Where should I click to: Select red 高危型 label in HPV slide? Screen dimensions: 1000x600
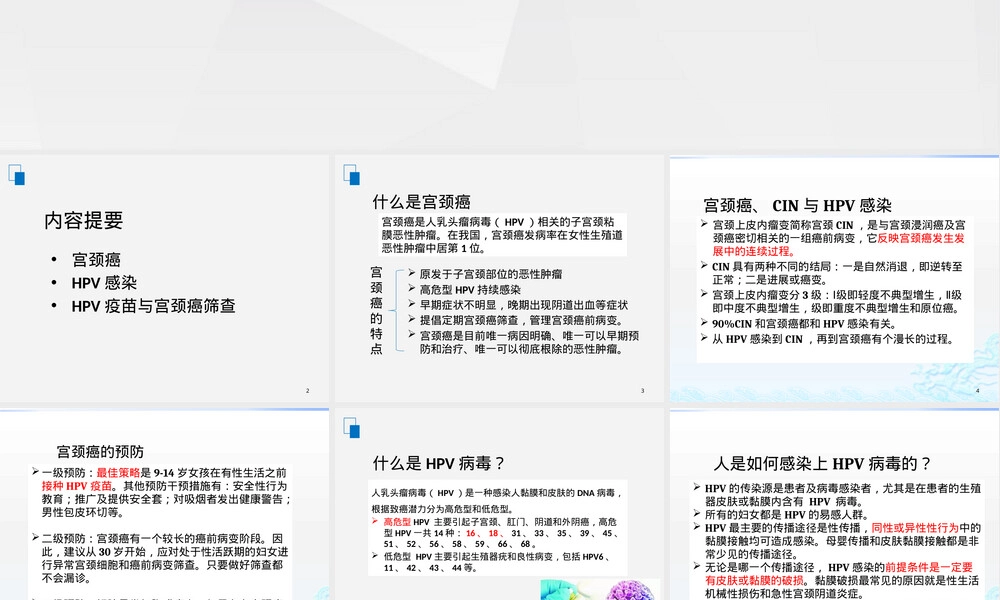click(x=397, y=522)
